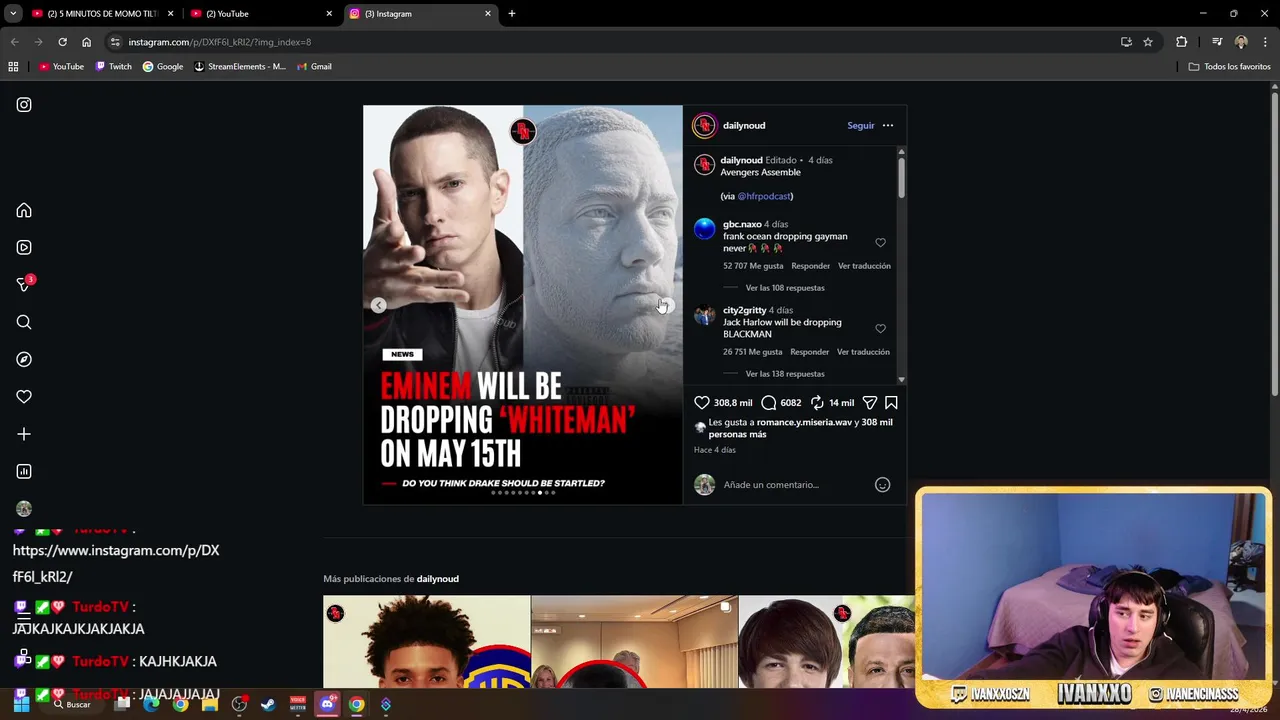This screenshot has height=720, width=1280.
Task: Reload the page
Action: [x=62, y=42]
